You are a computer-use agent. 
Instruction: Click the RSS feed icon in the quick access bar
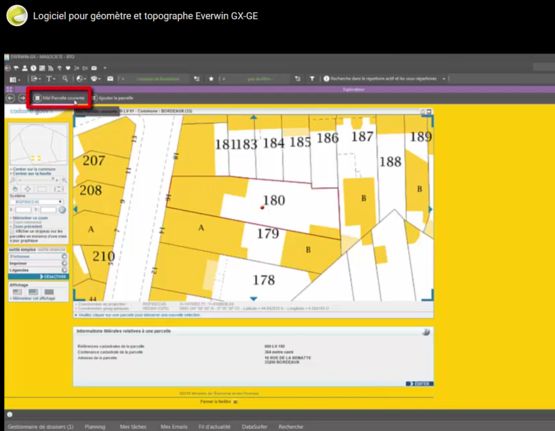click(x=51, y=68)
